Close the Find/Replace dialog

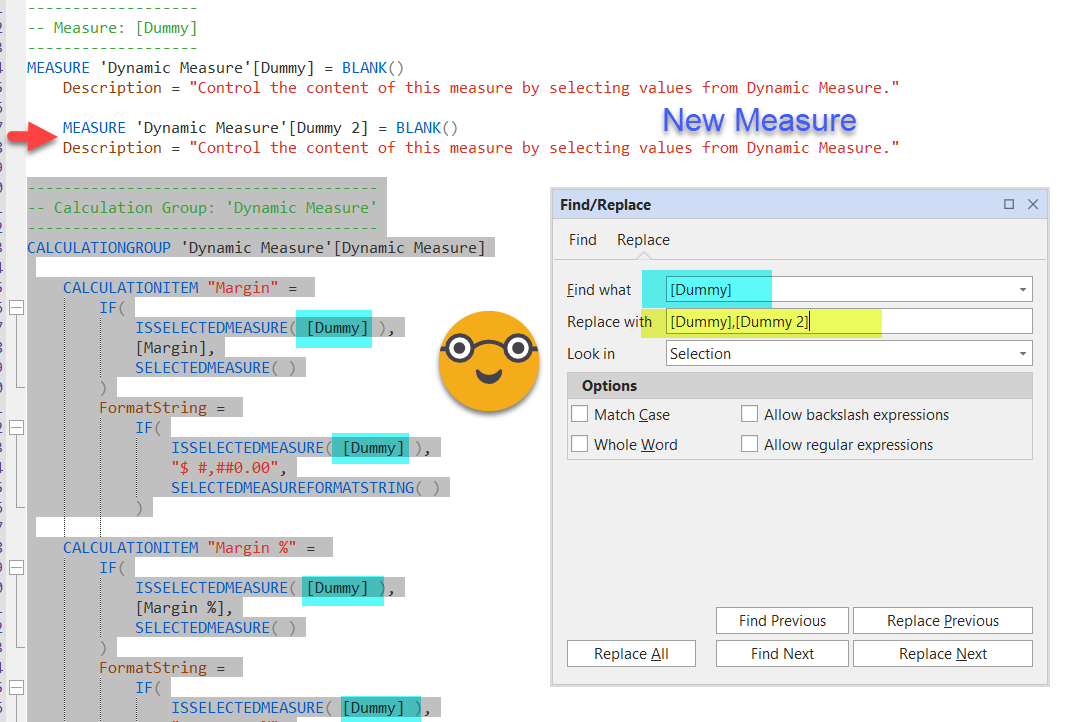tap(1033, 204)
